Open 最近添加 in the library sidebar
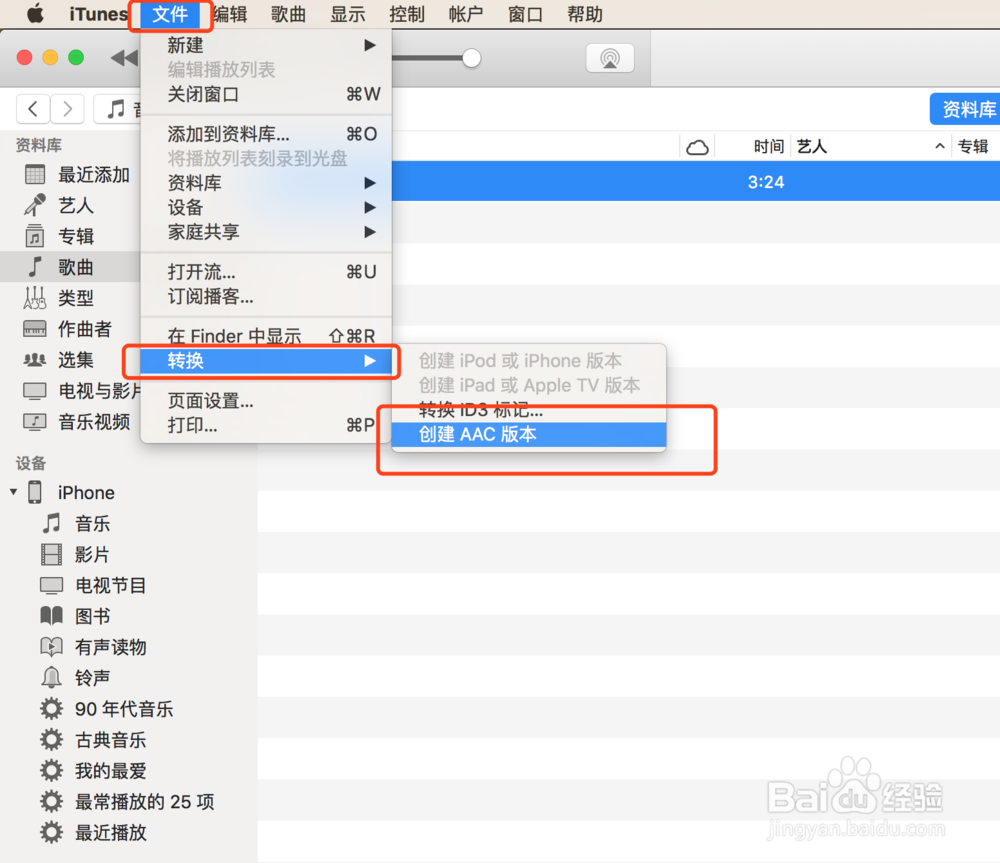 pyautogui.click(x=77, y=174)
